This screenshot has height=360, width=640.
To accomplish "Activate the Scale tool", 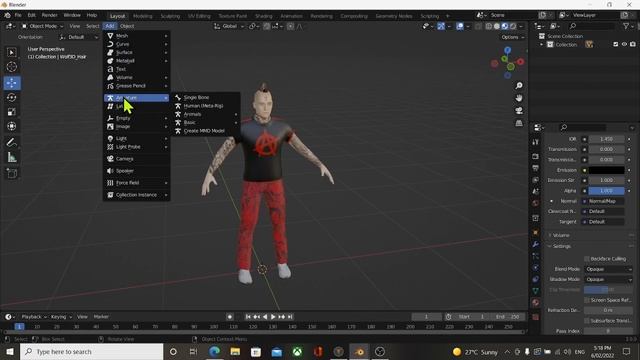I will (11, 111).
